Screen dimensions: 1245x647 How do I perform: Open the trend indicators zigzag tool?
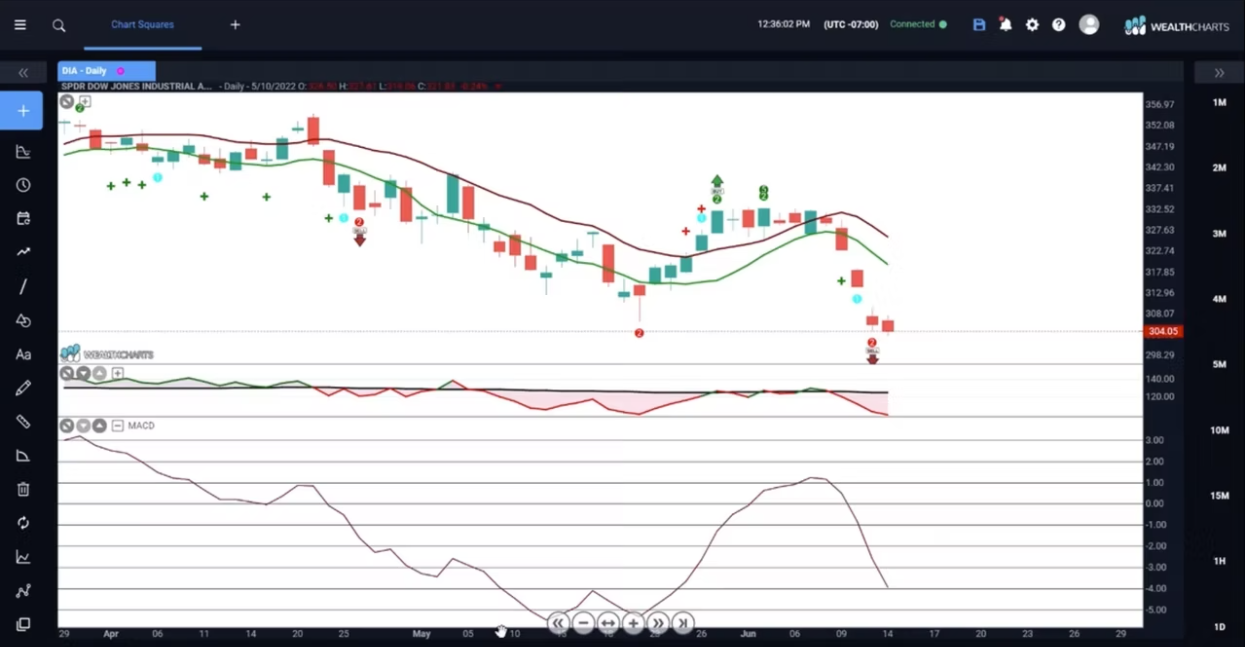(23, 252)
